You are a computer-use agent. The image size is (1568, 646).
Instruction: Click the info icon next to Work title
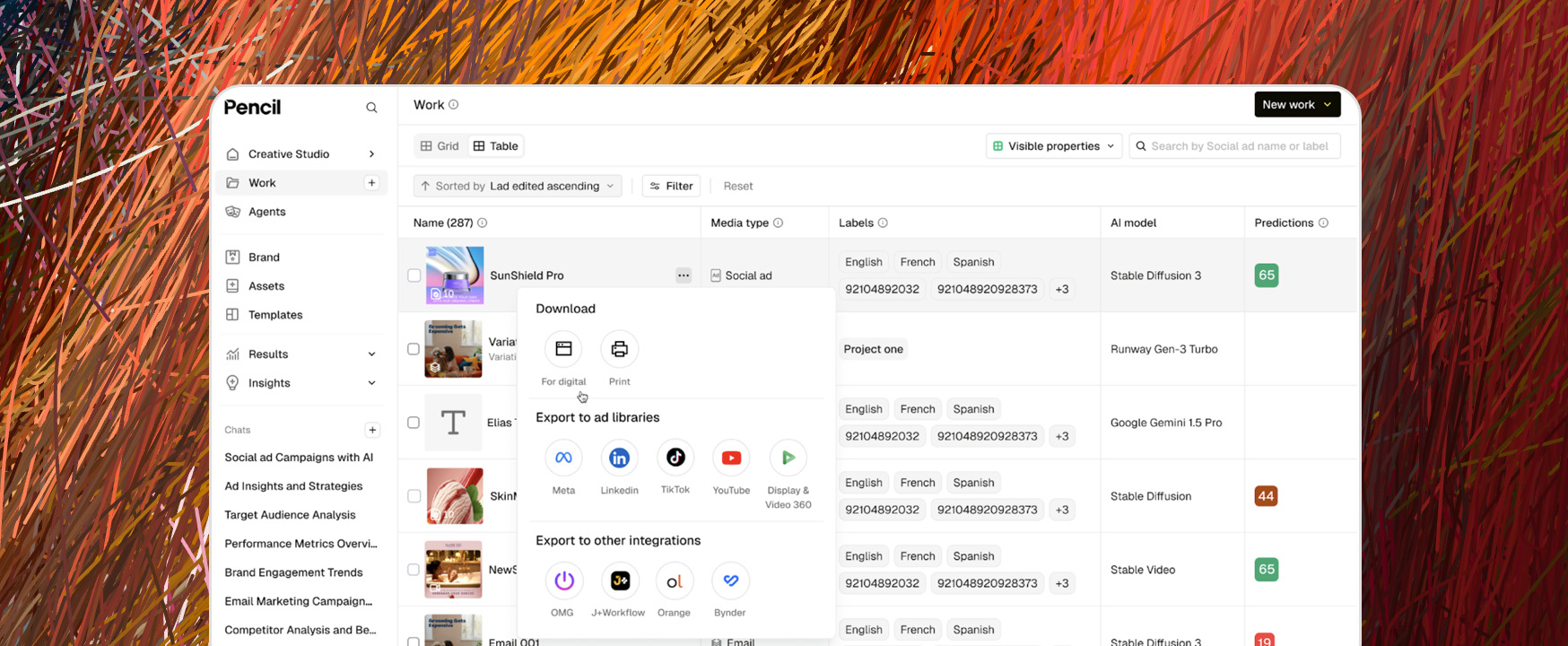tap(453, 105)
